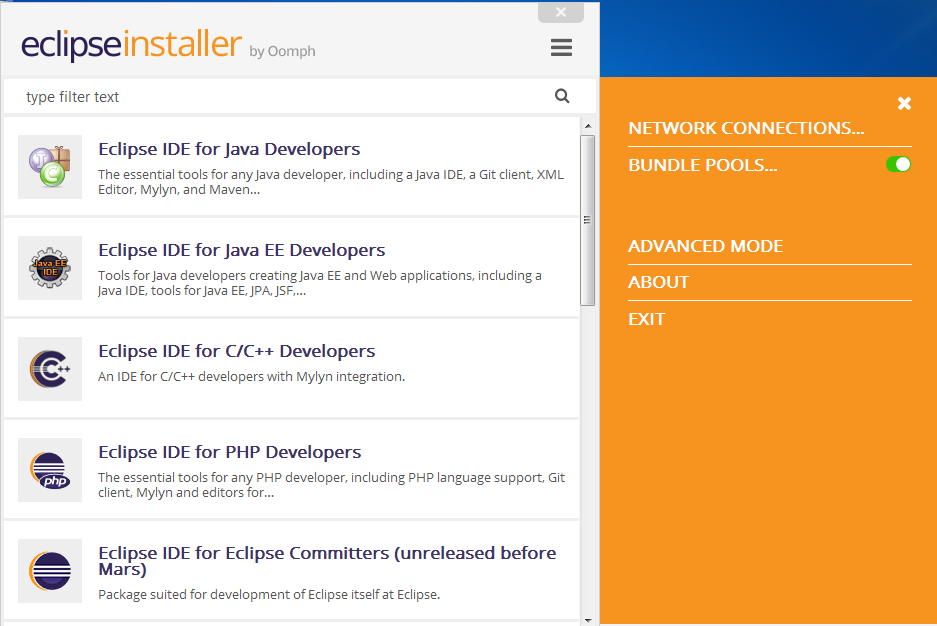Click the Java Developers package icon
The width and height of the screenshot is (937, 626).
[x=50, y=167]
